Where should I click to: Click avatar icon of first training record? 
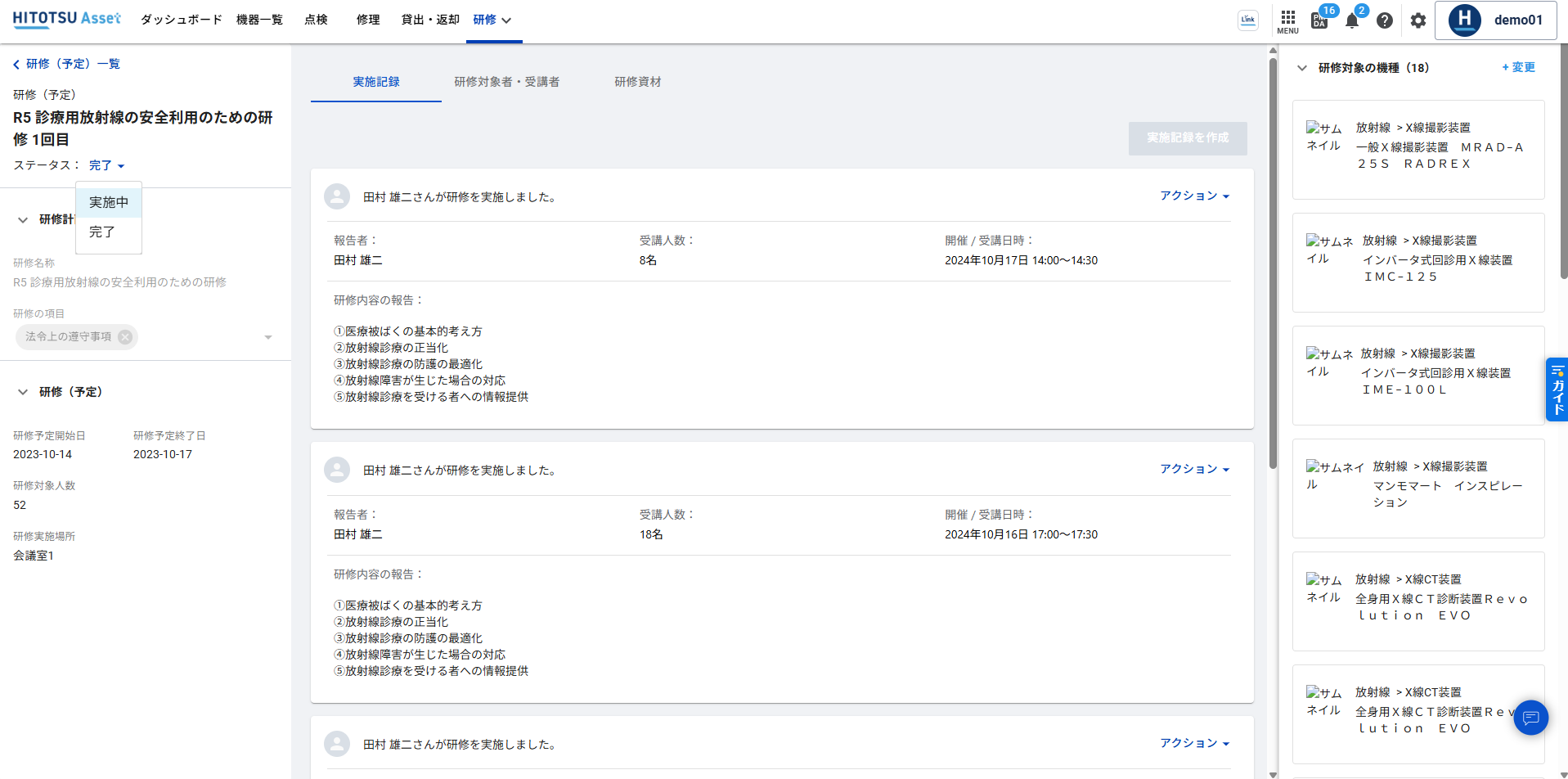click(337, 196)
